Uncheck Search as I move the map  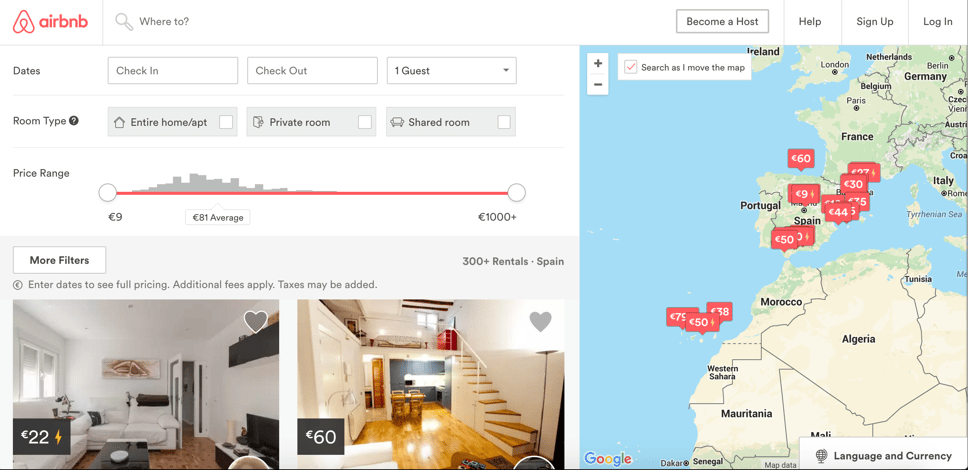tap(631, 67)
